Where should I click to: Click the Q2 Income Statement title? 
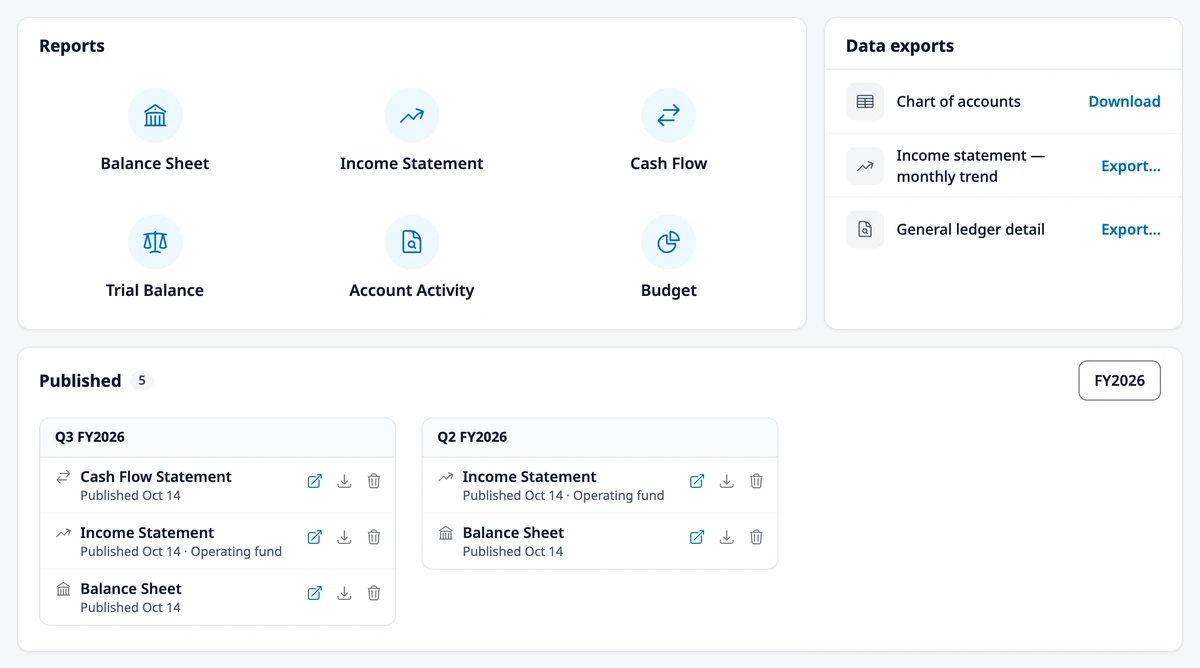[x=529, y=477]
